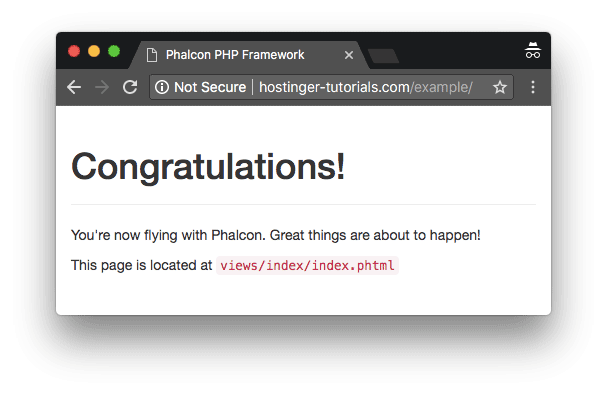
Task: Select the Phalcon PHP Framework tab title
Action: pos(235,55)
